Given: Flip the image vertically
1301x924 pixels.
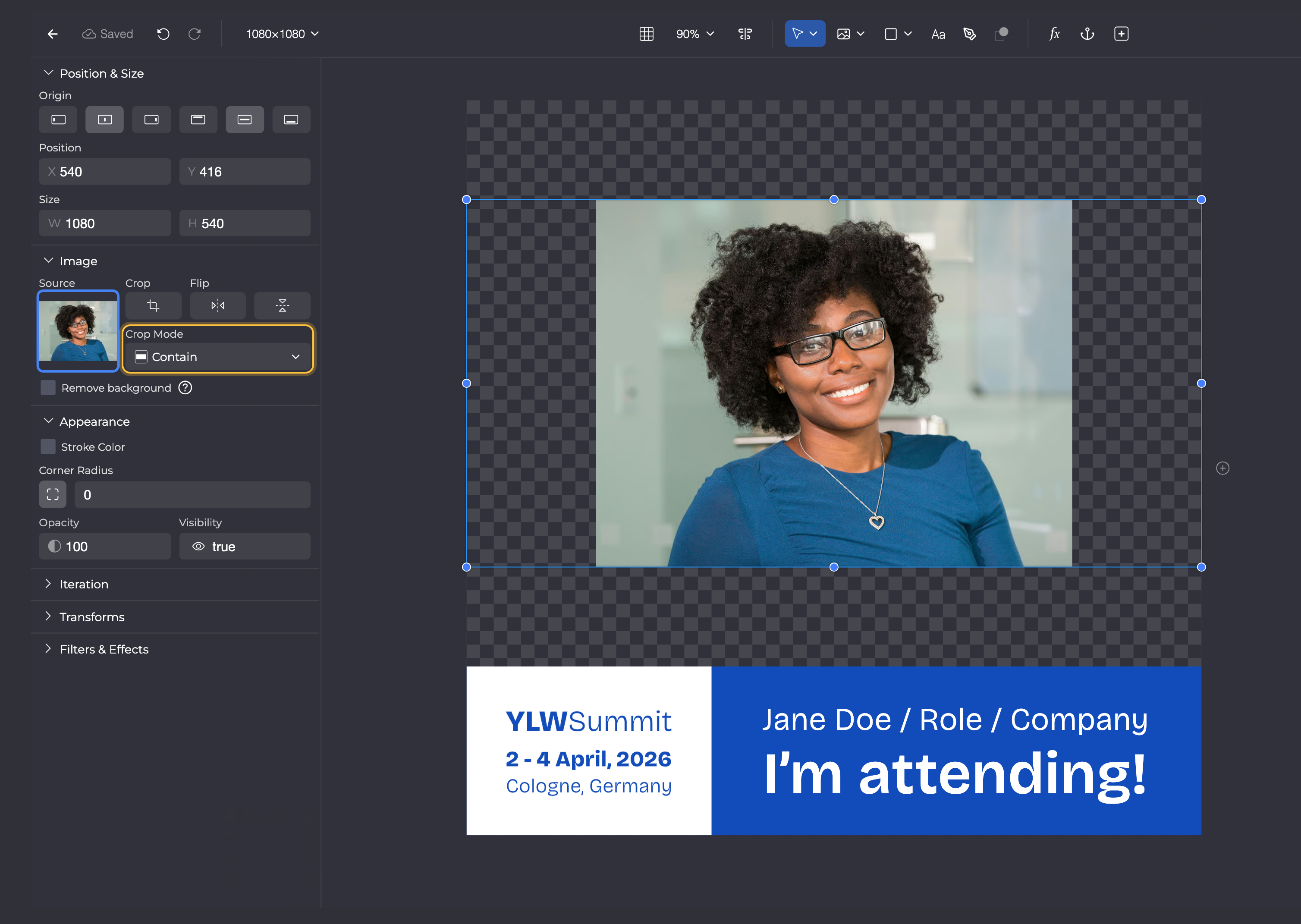Looking at the screenshot, I should [282, 305].
